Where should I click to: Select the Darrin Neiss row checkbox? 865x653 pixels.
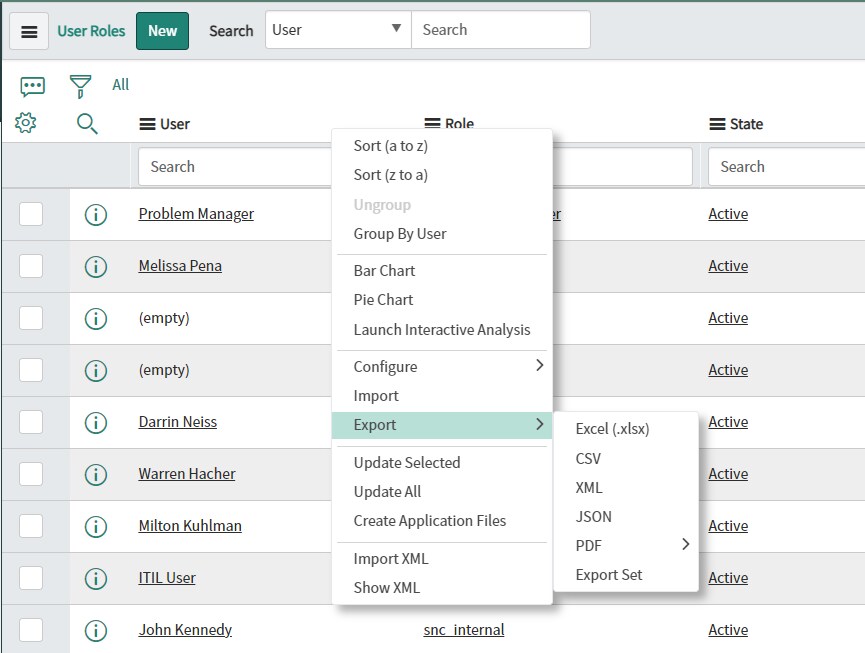click(x=31, y=422)
